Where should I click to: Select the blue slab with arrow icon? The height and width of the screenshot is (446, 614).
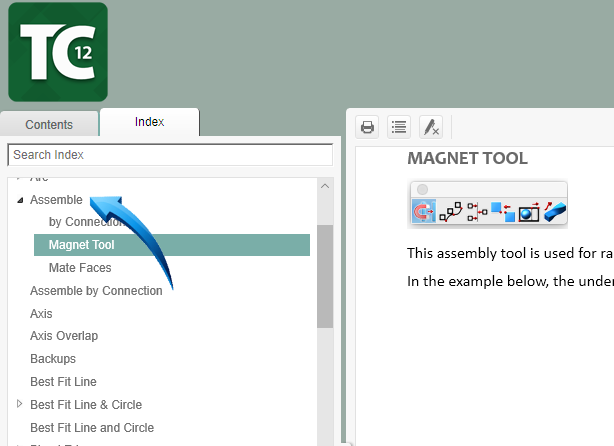[555, 212]
